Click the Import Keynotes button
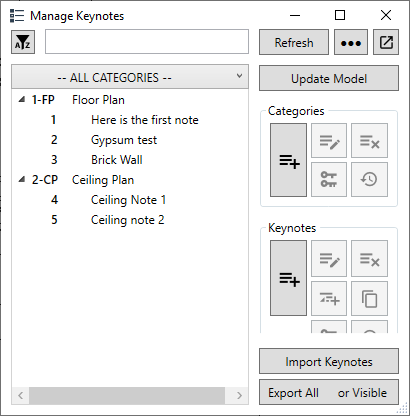410x416 pixels. click(x=329, y=361)
